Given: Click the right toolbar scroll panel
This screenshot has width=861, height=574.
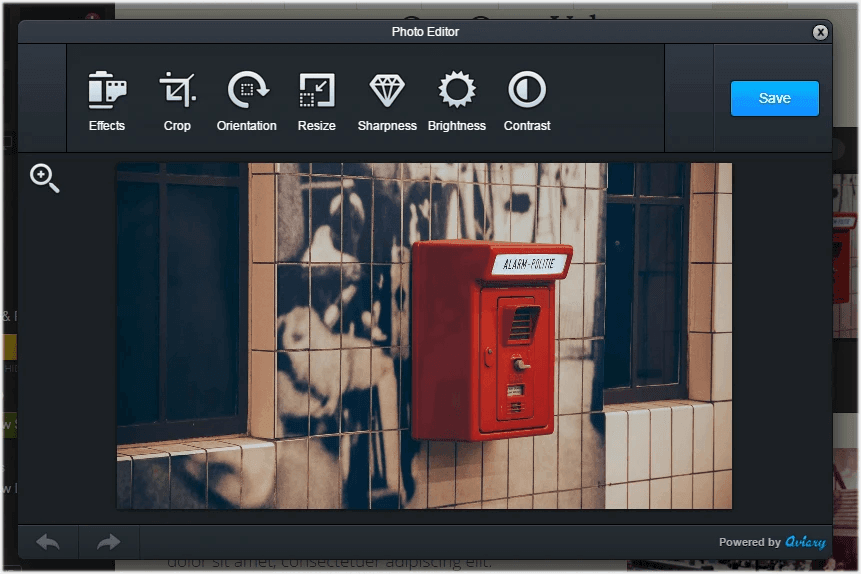Looking at the screenshot, I should [689, 98].
